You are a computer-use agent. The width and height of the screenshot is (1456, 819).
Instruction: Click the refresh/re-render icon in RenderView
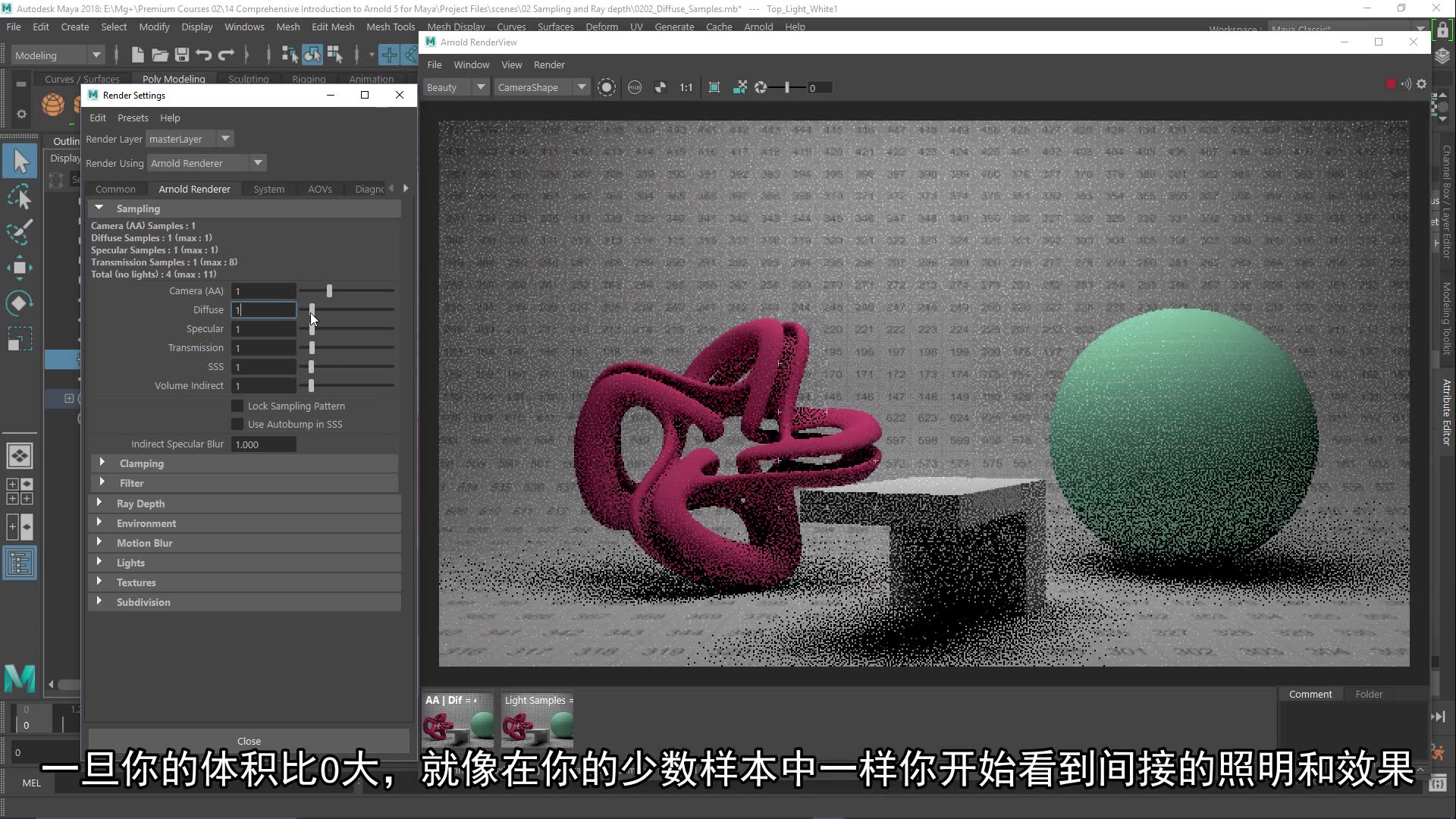point(606,87)
